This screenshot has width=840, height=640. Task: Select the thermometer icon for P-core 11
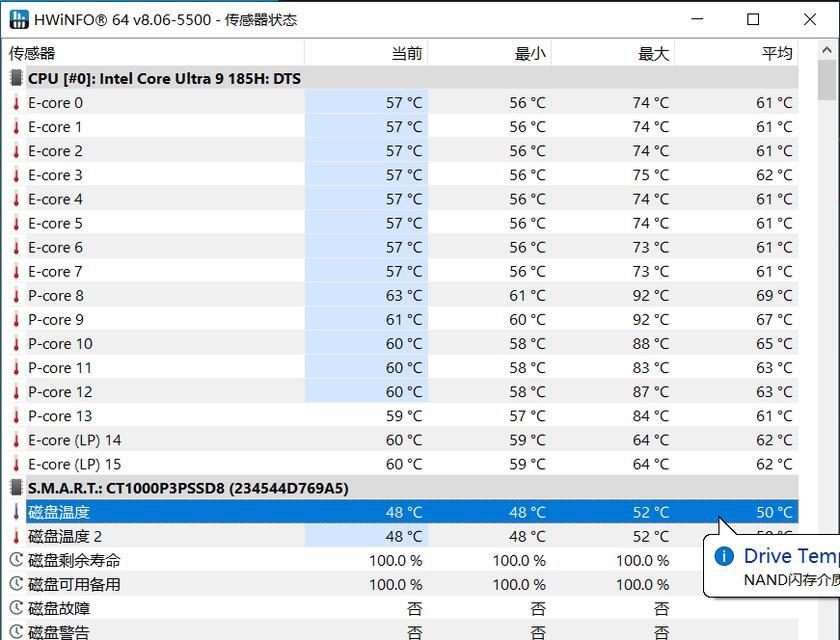click(16, 368)
